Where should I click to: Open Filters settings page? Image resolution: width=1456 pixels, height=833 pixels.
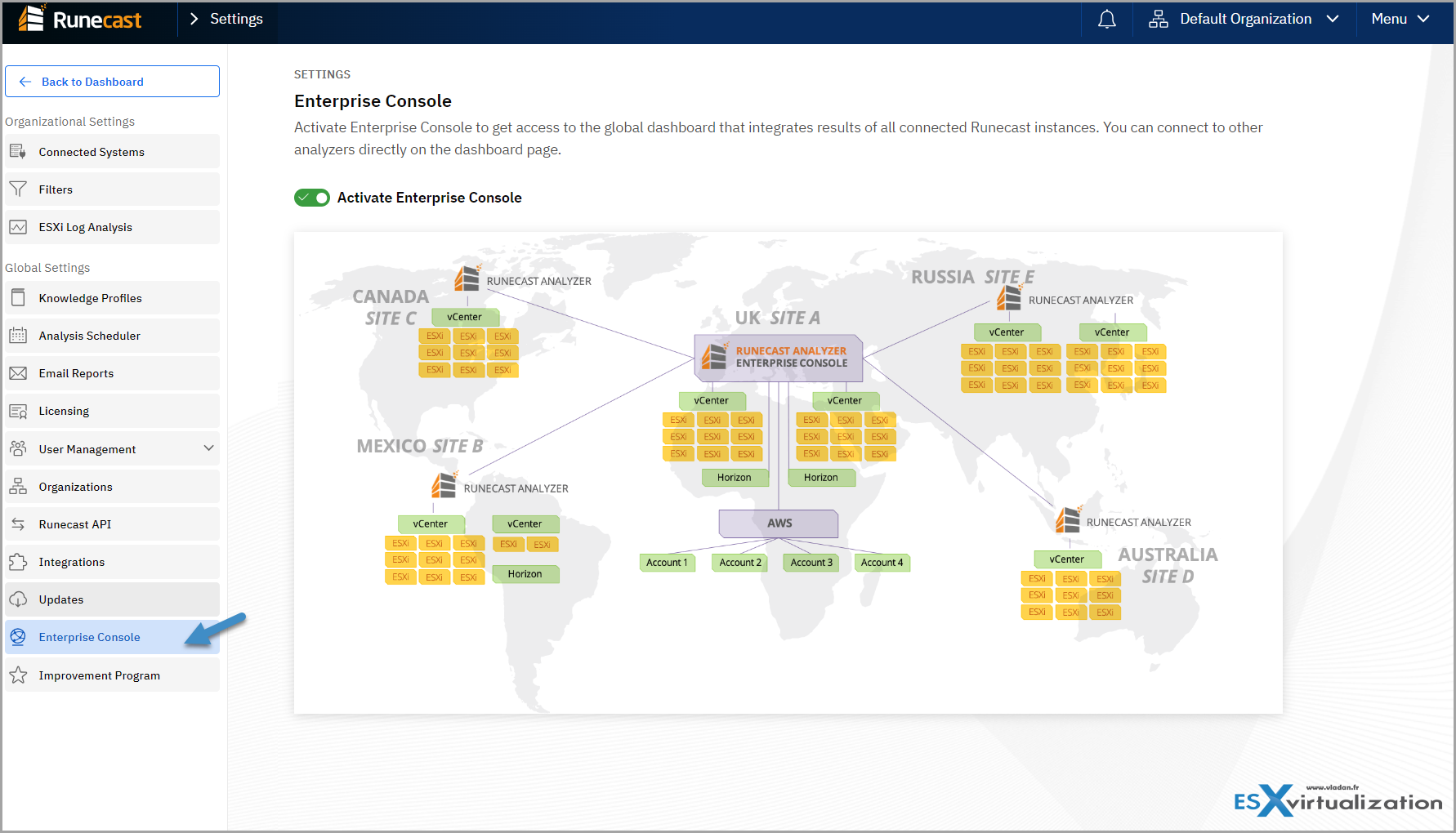(112, 189)
